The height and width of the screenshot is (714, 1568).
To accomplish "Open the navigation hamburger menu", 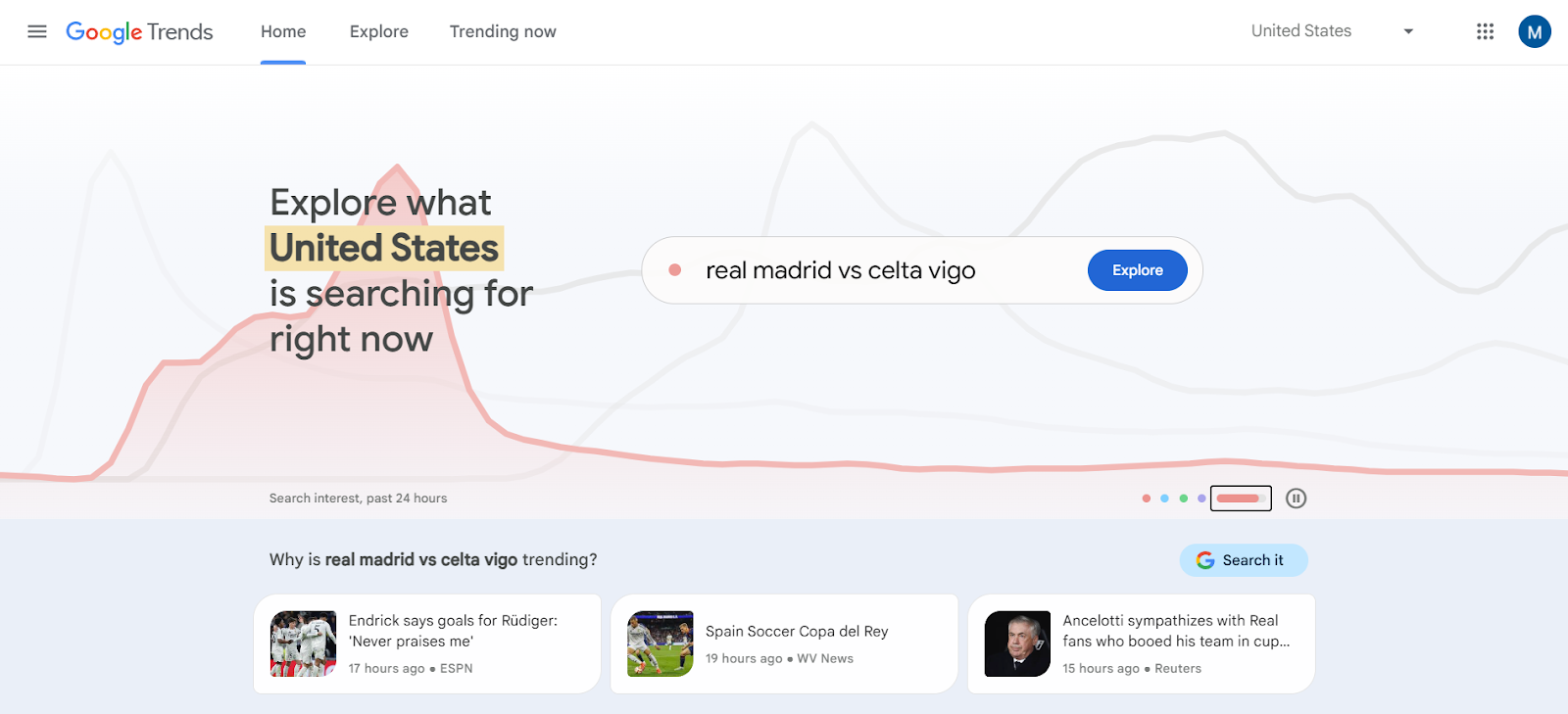I will click(x=36, y=30).
